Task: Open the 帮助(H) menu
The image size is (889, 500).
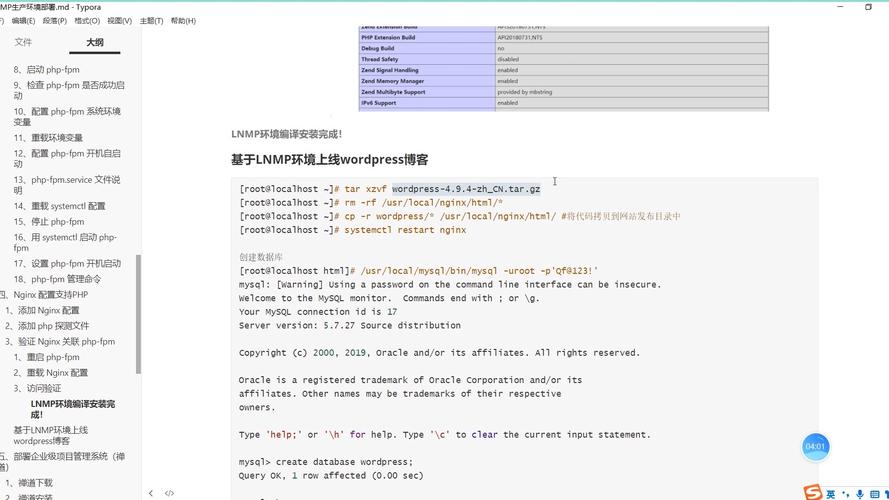Action: [x=183, y=21]
